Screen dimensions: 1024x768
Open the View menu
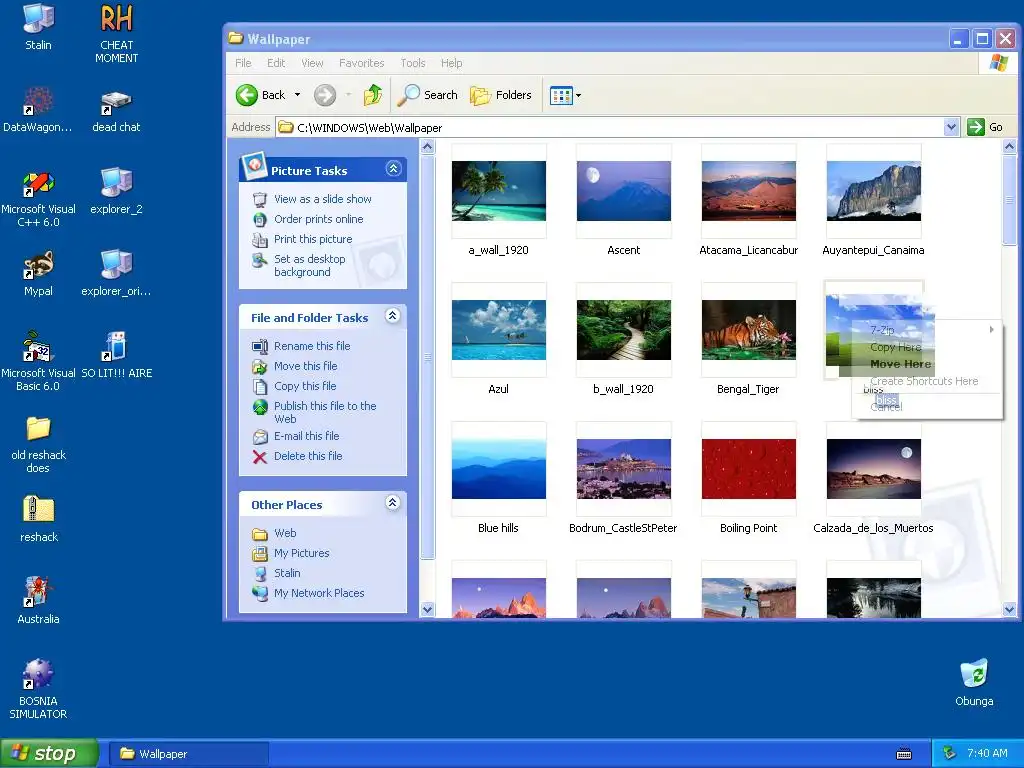(312, 63)
